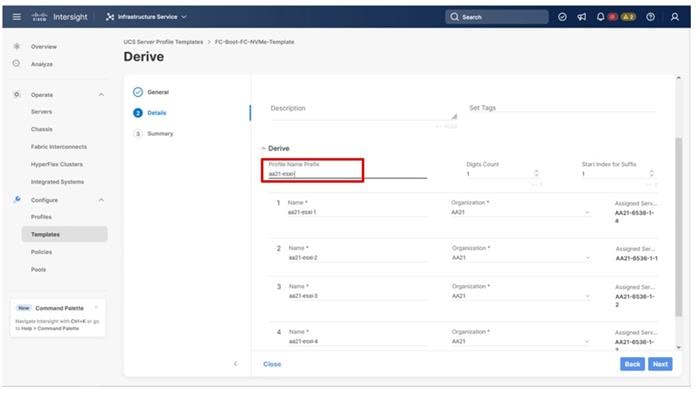
Task: Open the hamburger navigation menu
Action: (x=16, y=17)
